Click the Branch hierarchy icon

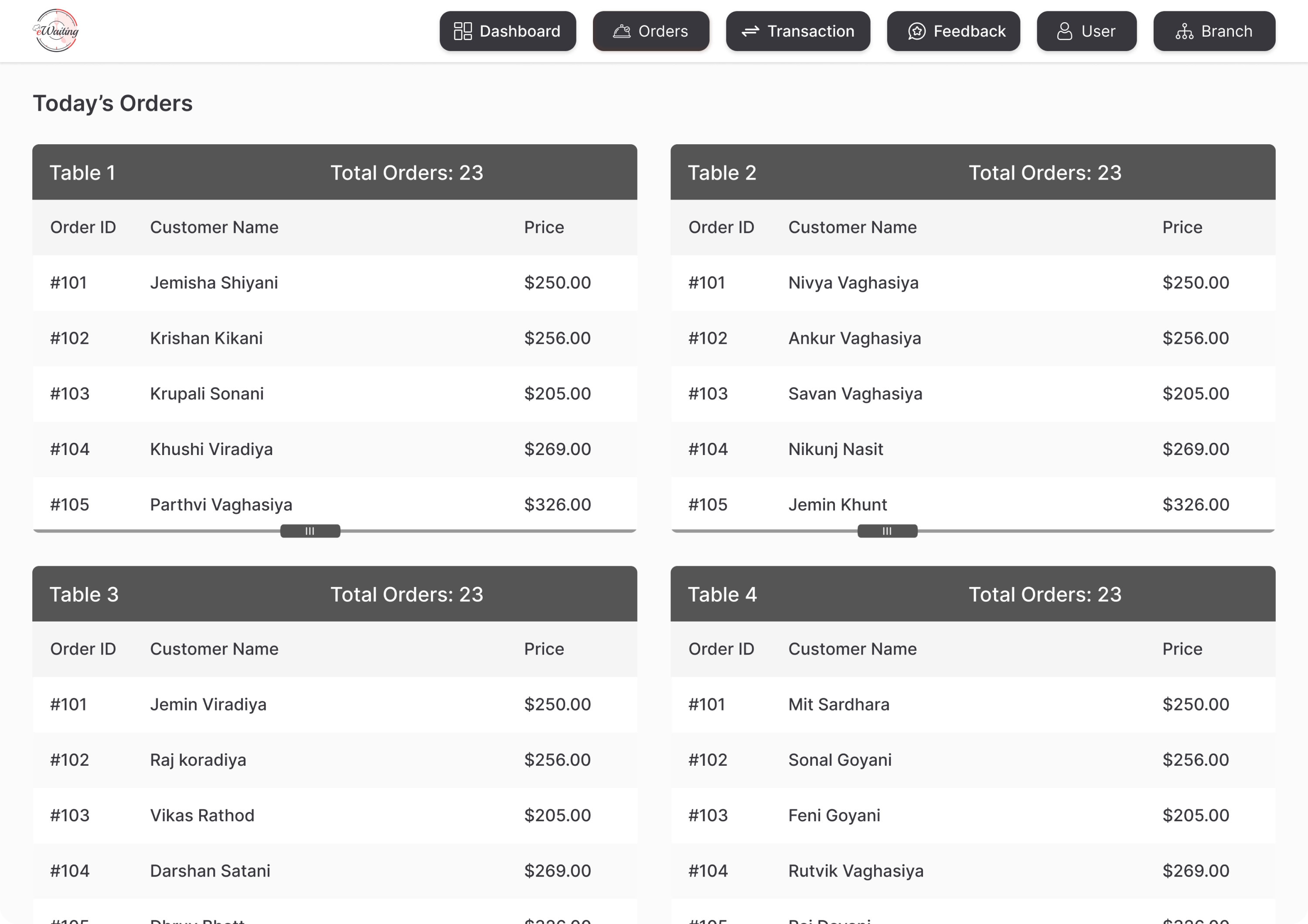point(1185,31)
